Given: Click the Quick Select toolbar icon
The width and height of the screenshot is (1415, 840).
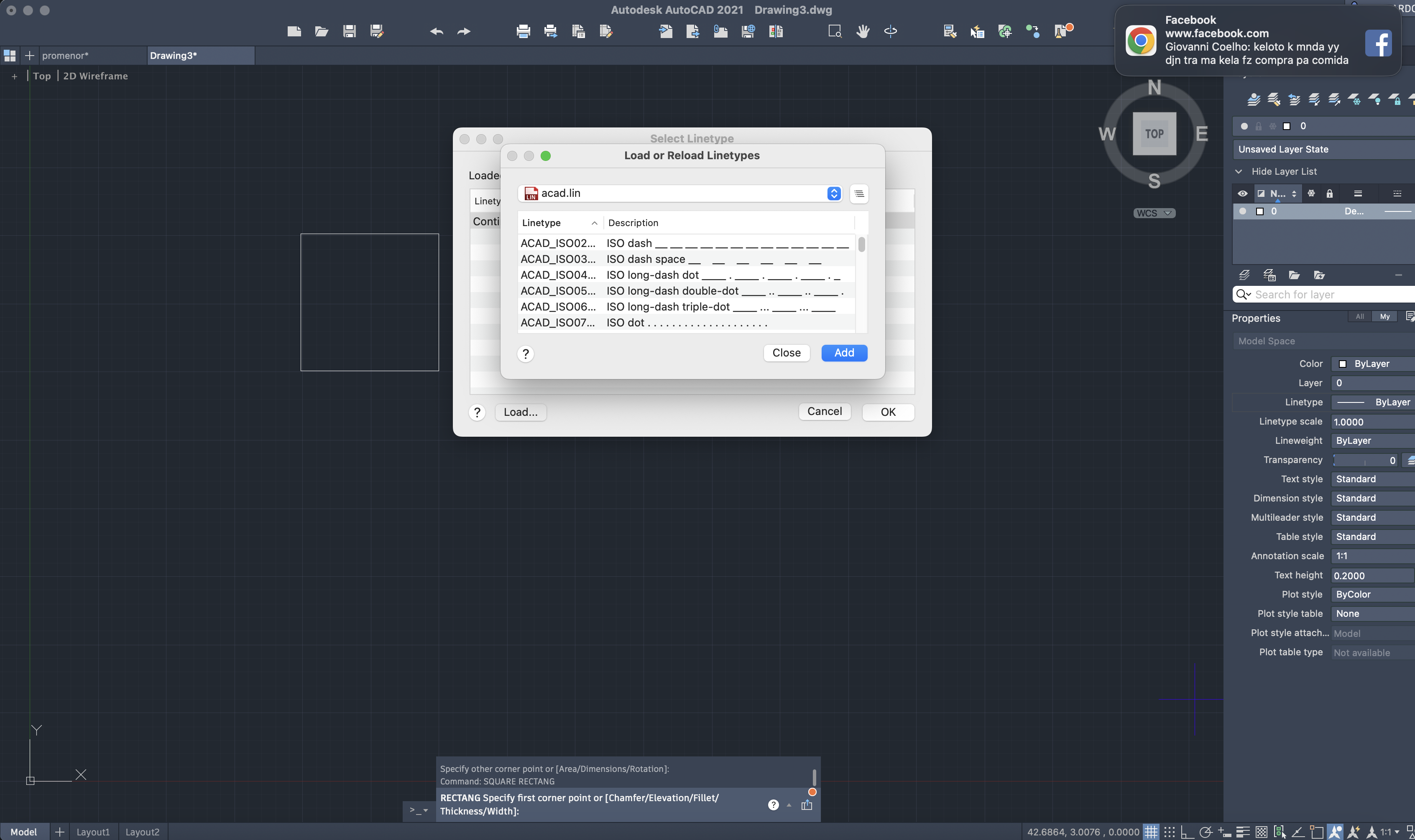Looking at the screenshot, I should click(x=977, y=31).
